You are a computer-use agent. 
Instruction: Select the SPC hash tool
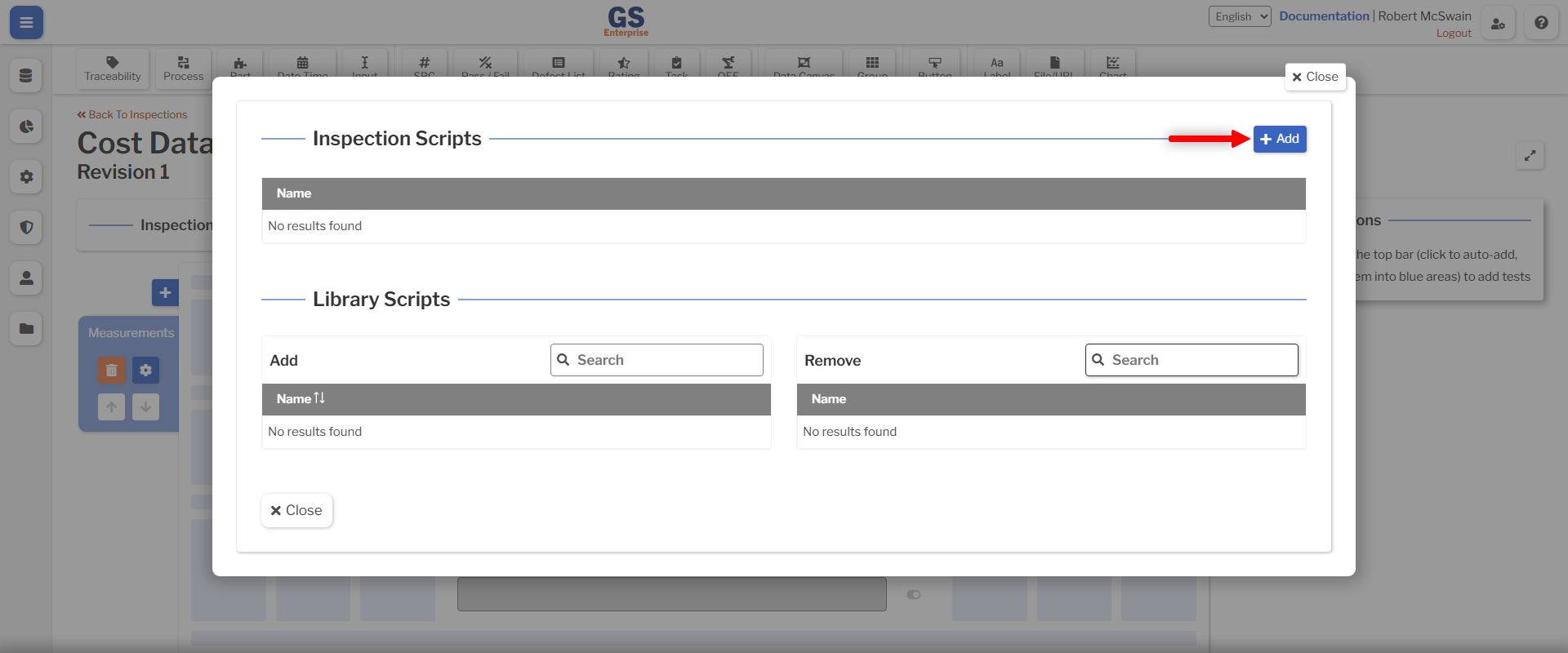click(424, 65)
